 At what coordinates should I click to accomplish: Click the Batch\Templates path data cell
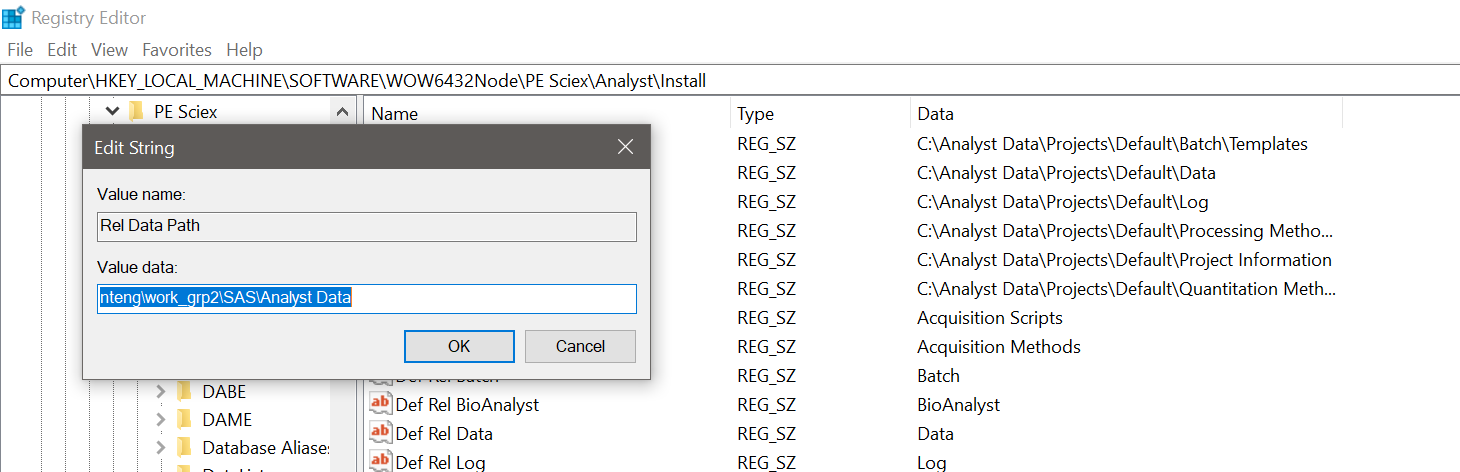pos(1112,144)
